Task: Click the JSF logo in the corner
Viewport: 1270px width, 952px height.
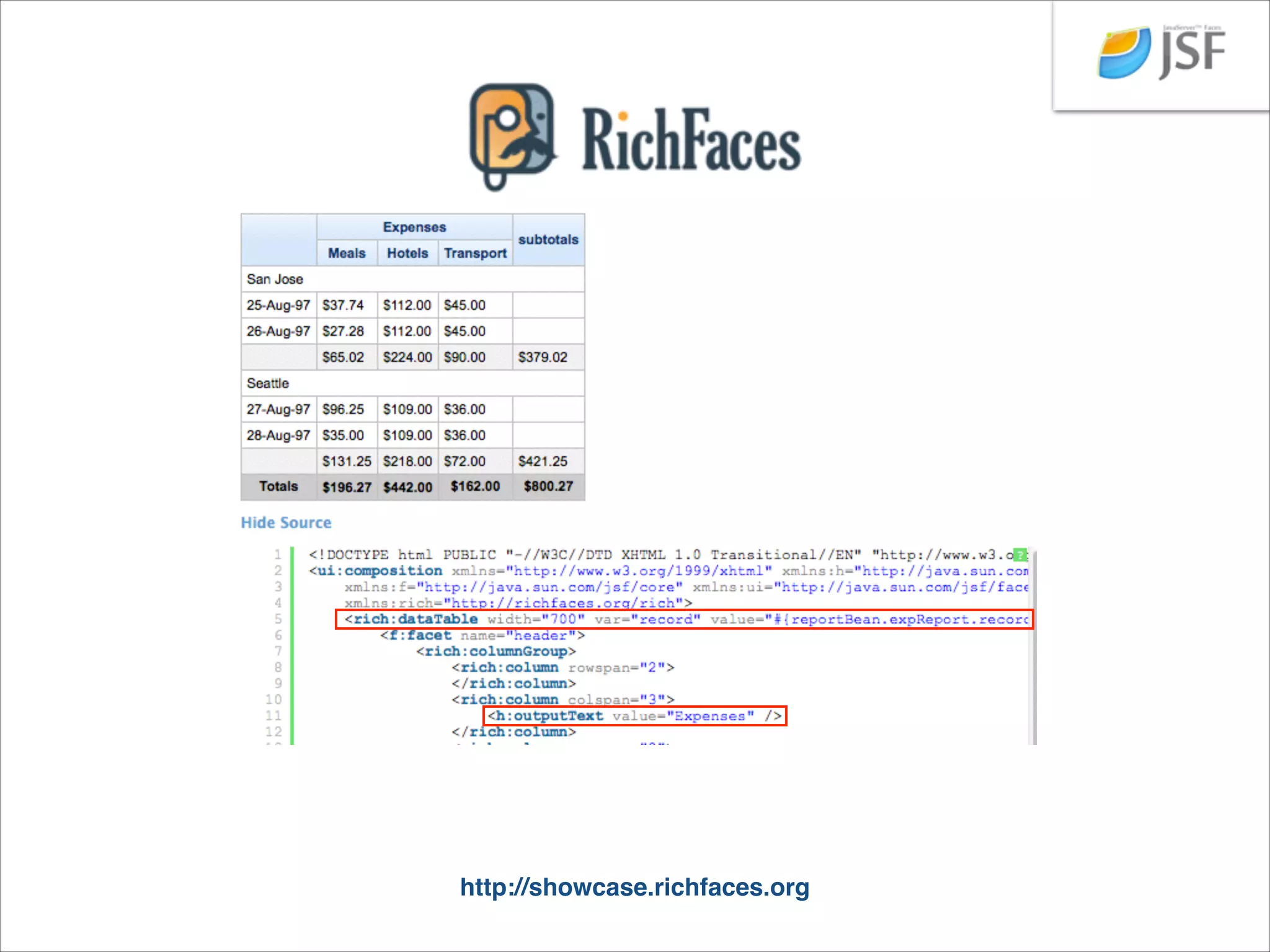Action: pyautogui.click(x=1161, y=53)
